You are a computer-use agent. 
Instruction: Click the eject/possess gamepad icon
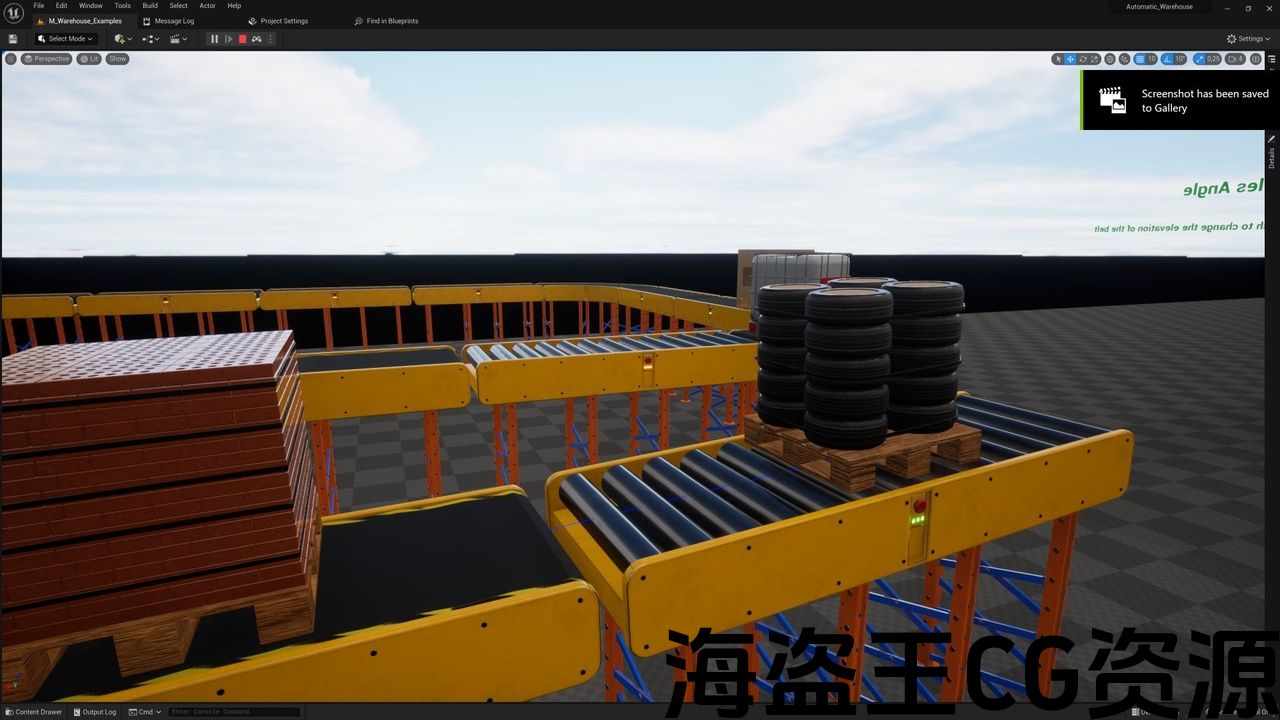click(x=256, y=39)
